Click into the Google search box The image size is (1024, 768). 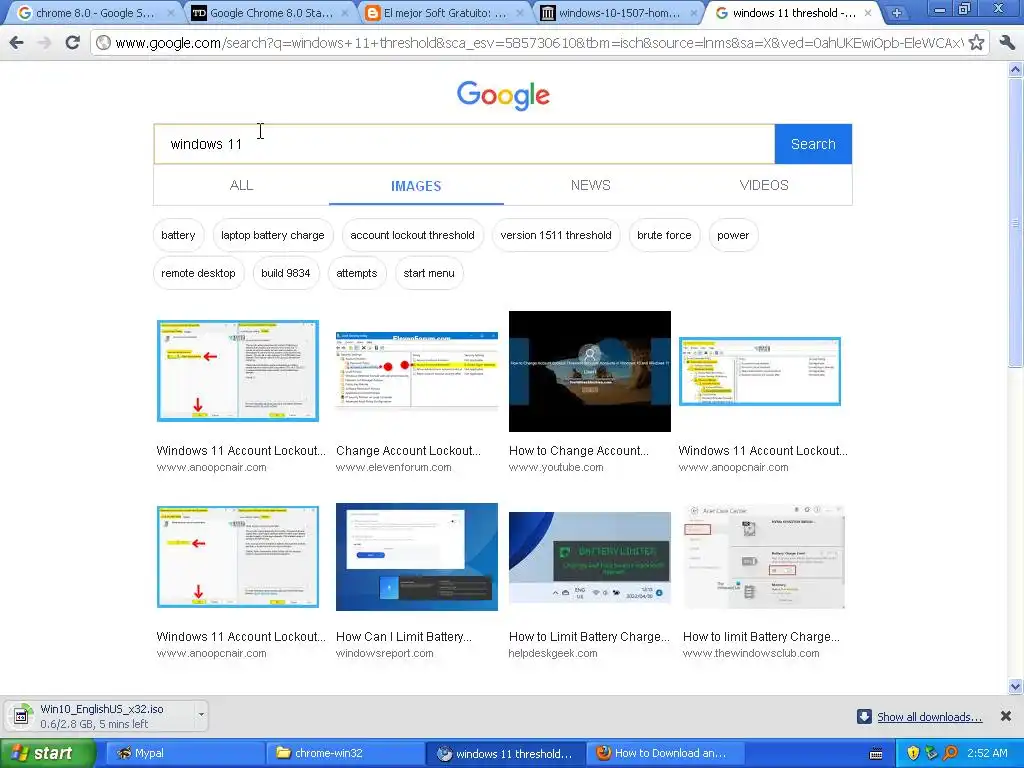[464, 144]
